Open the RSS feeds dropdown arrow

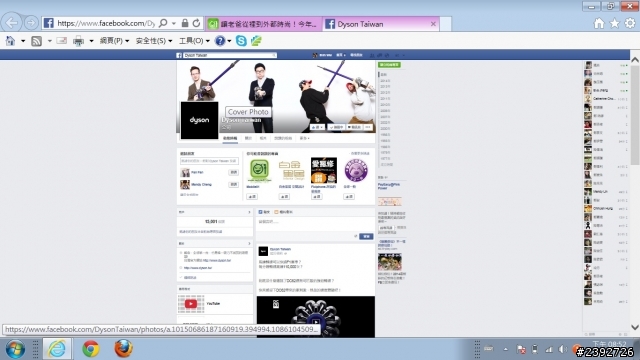pyautogui.click(x=49, y=41)
